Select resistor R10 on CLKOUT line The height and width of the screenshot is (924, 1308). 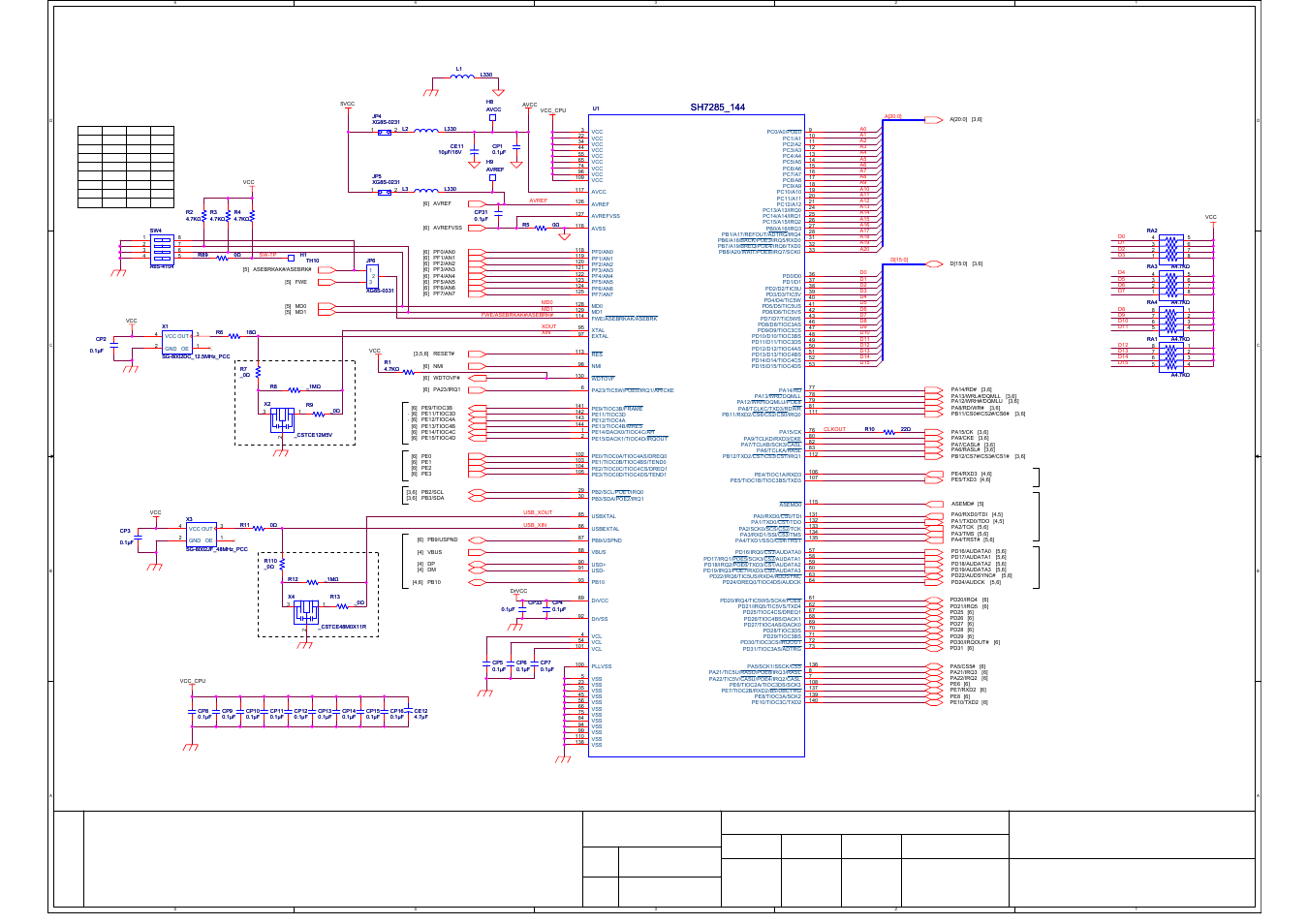[x=888, y=431]
